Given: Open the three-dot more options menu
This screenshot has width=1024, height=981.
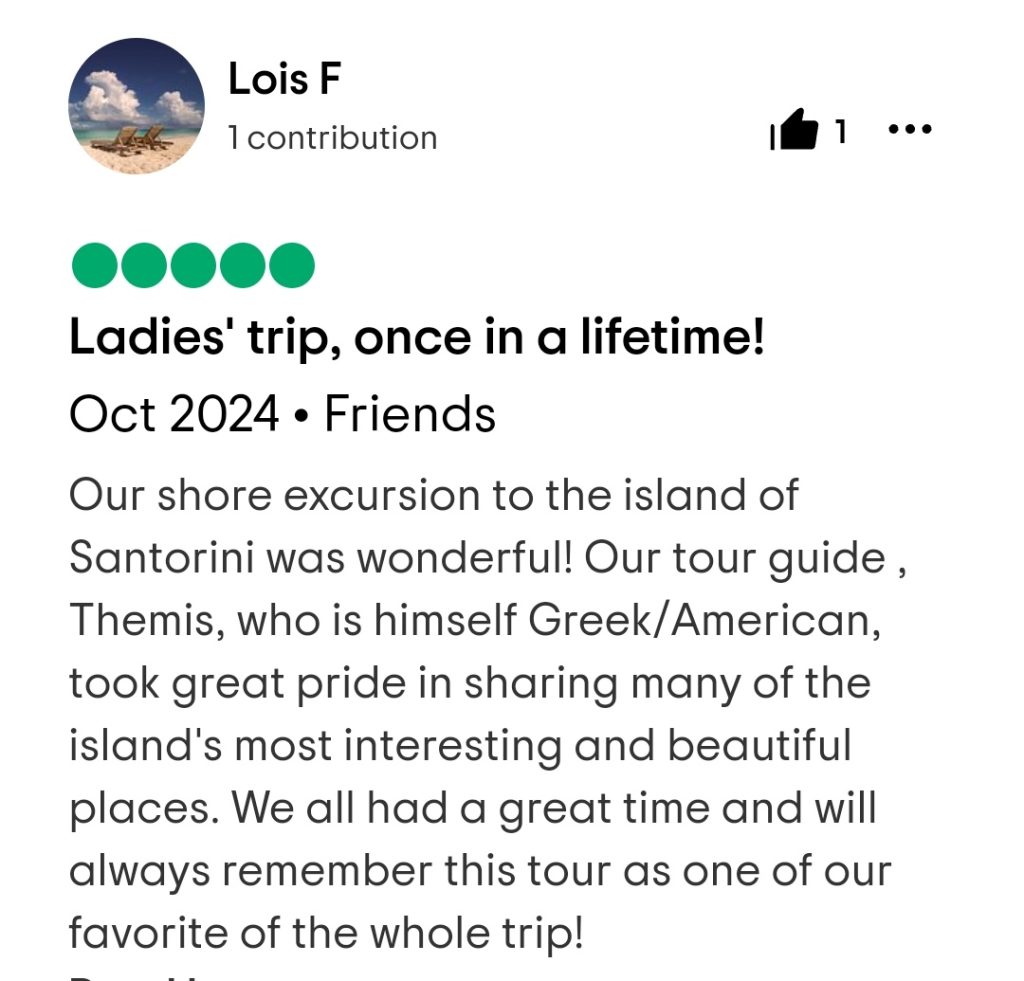Looking at the screenshot, I should 910,129.
